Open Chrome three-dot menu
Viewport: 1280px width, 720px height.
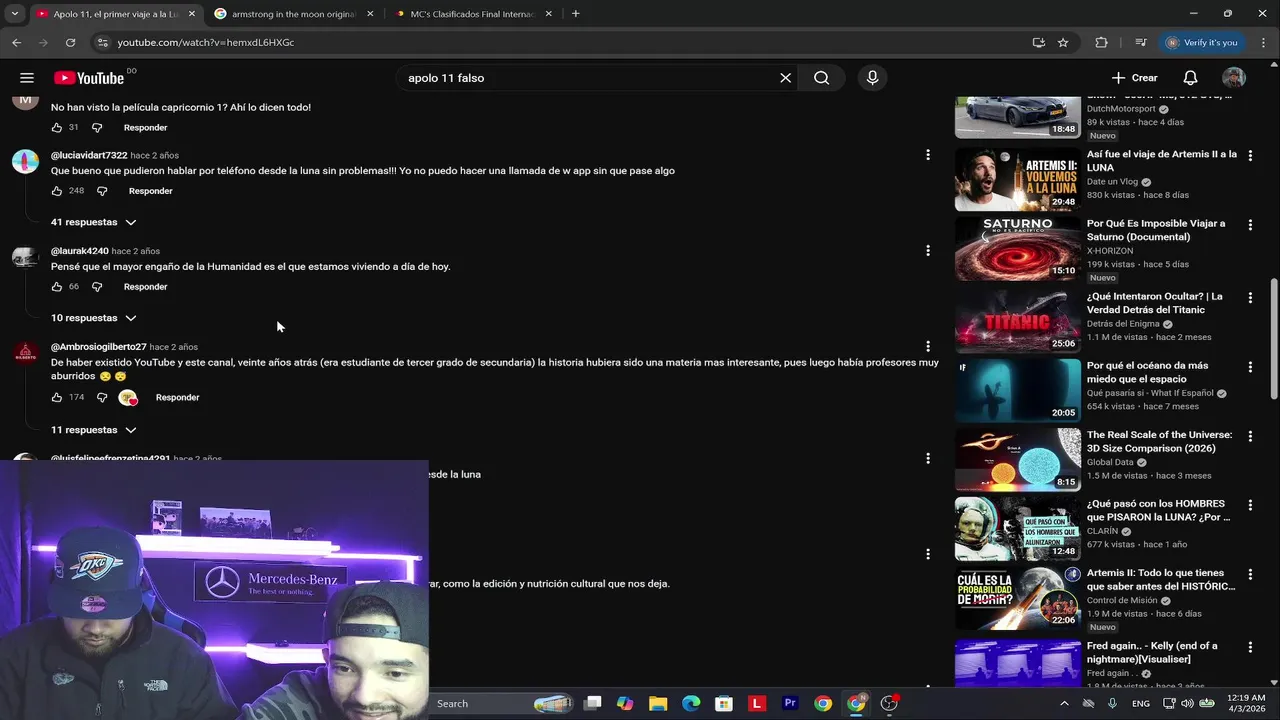tap(1262, 42)
